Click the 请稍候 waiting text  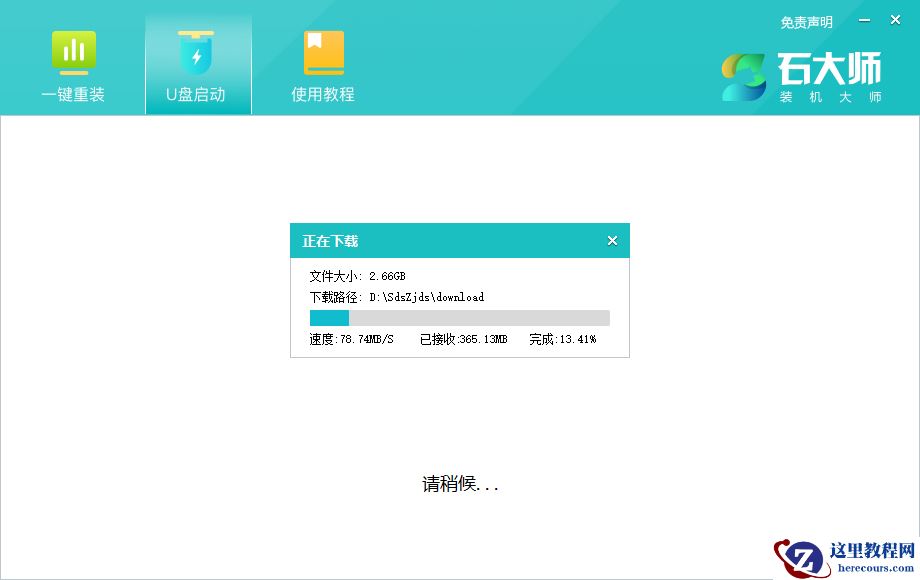459,484
